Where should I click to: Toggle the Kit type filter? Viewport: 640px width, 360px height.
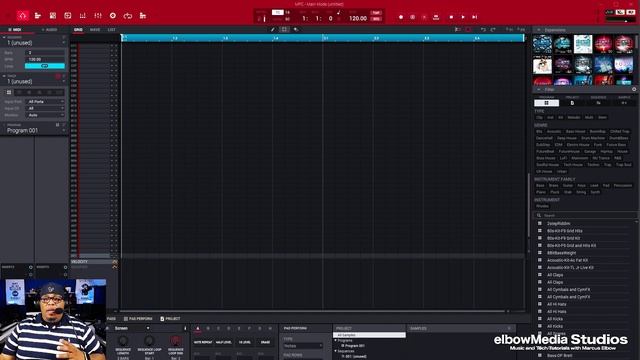560,117
